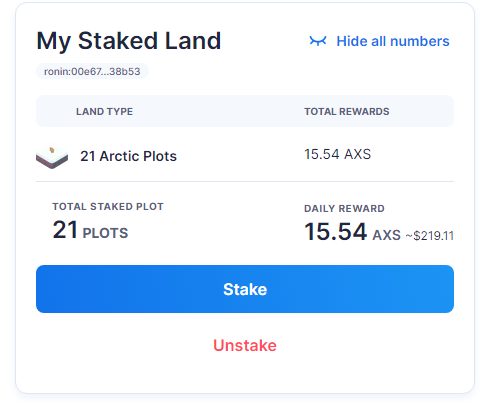Click the blue Stake button
Image resolution: width=481 pixels, height=404 pixels.
245,289
